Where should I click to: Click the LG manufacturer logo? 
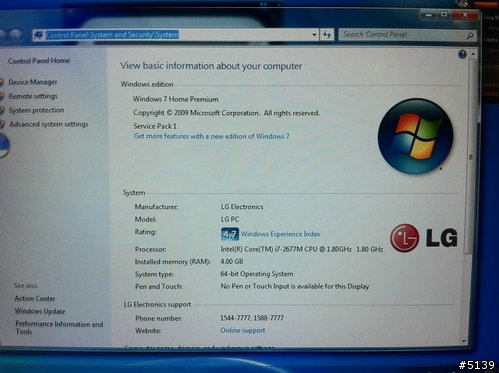pyautogui.click(x=424, y=238)
